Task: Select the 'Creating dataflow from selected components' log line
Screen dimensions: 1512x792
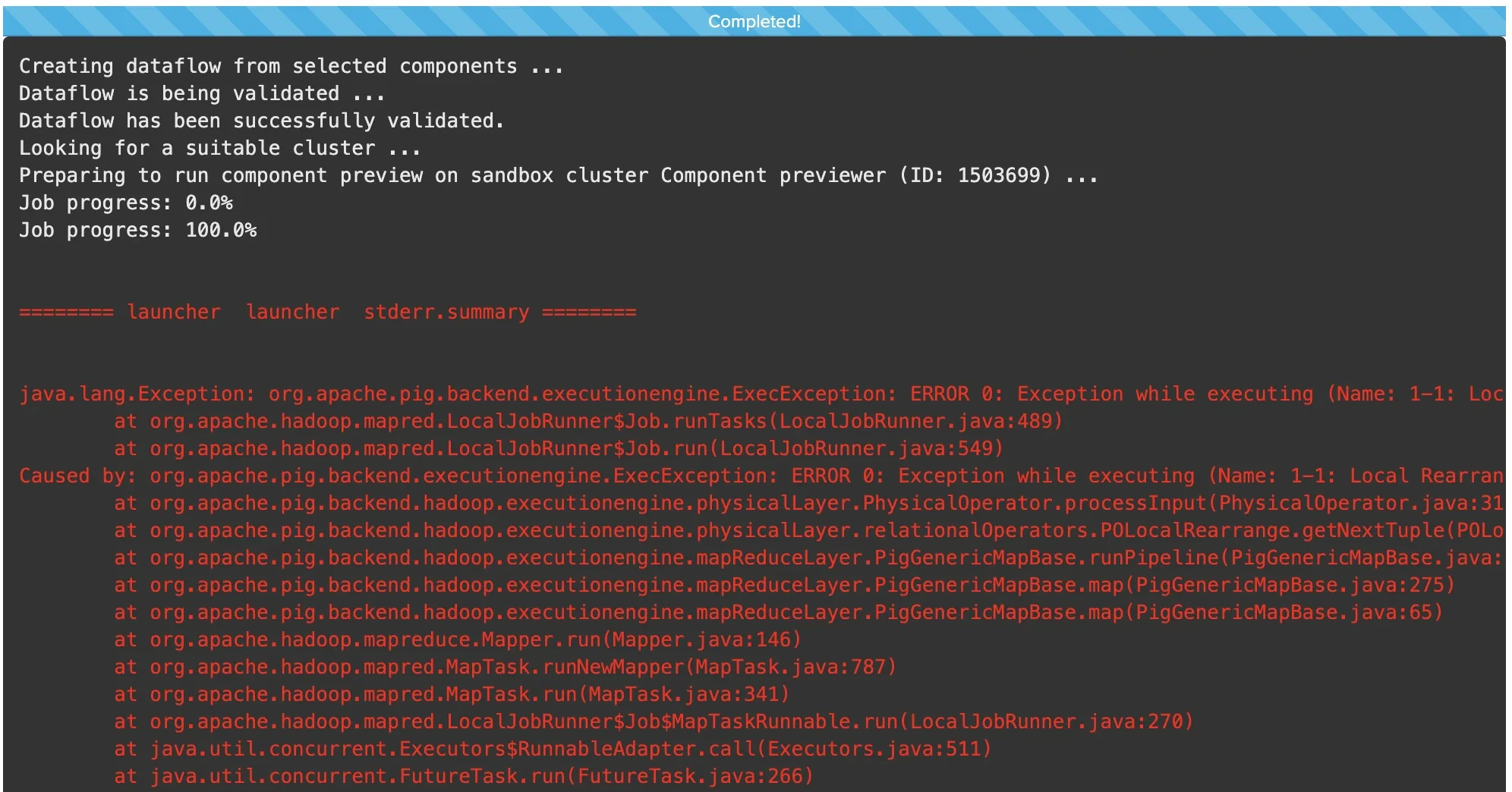Action: pyautogui.click(x=288, y=66)
